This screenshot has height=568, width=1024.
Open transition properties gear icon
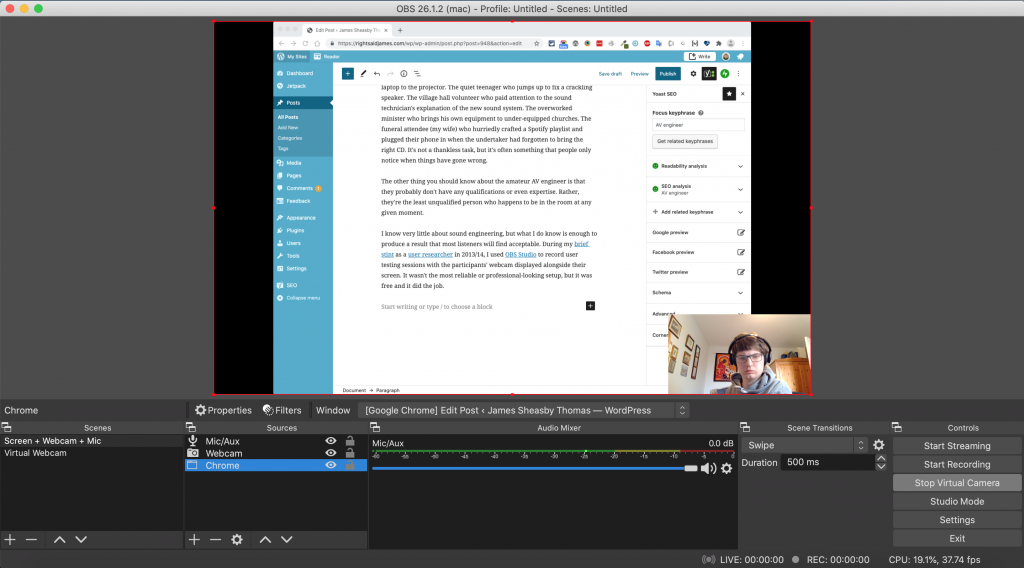tap(879, 445)
